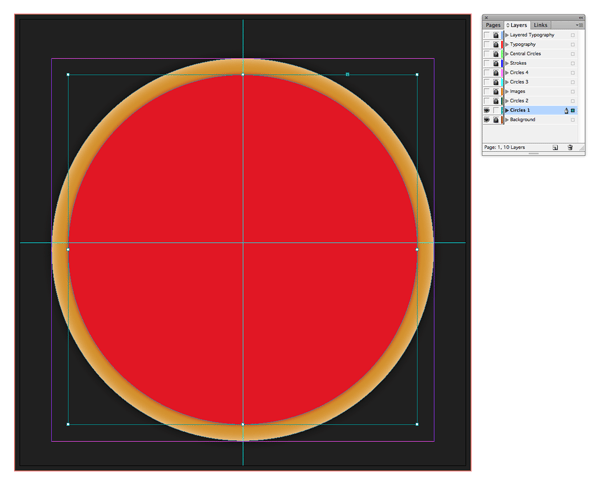Show the Strokes layer
This screenshot has height=486, width=600.
[487, 64]
